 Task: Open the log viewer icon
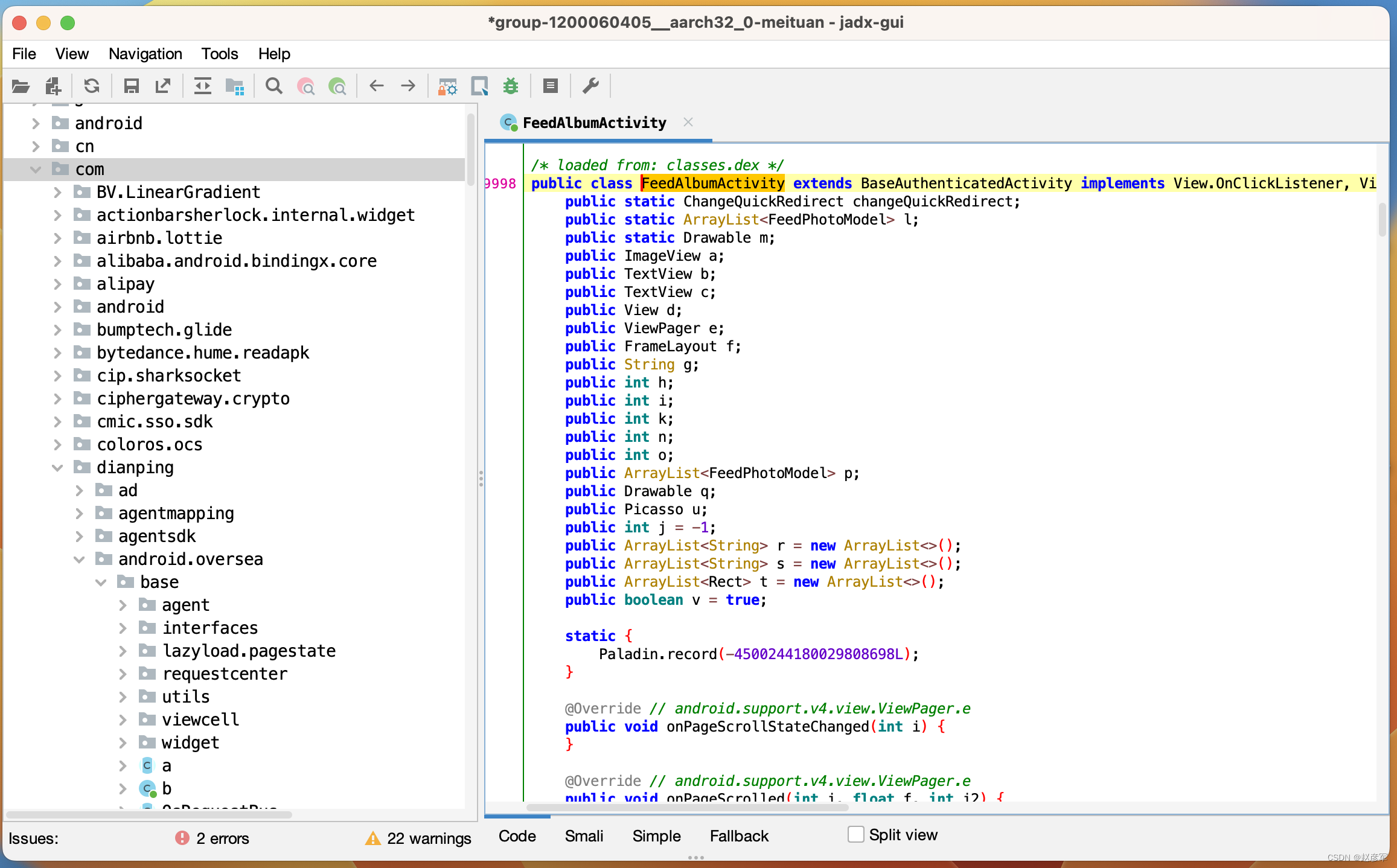pos(550,86)
